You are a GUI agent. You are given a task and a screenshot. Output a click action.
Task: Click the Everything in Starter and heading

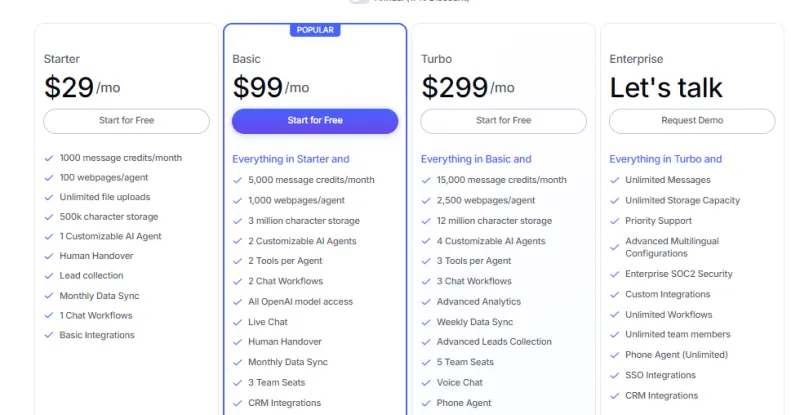point(291,159)
